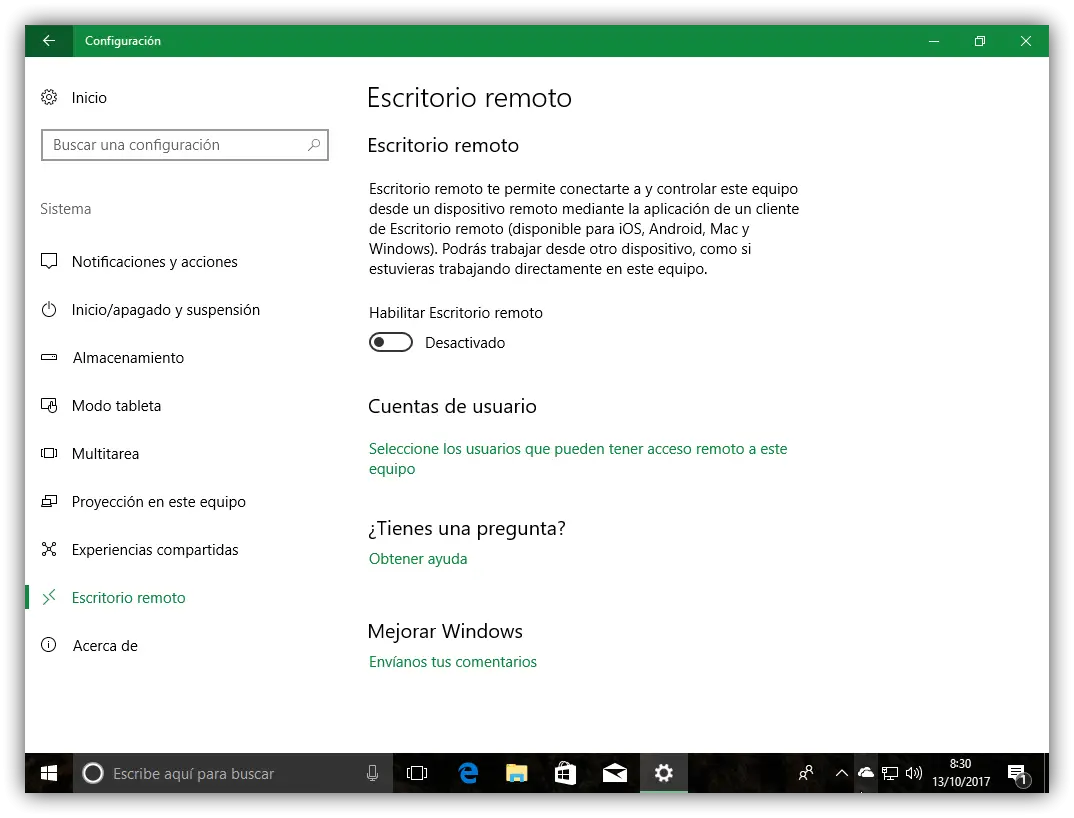Screen dimensions: 1074x818
Task: Click the OneDrive cloud tray icon
Action: click(866, 773)
